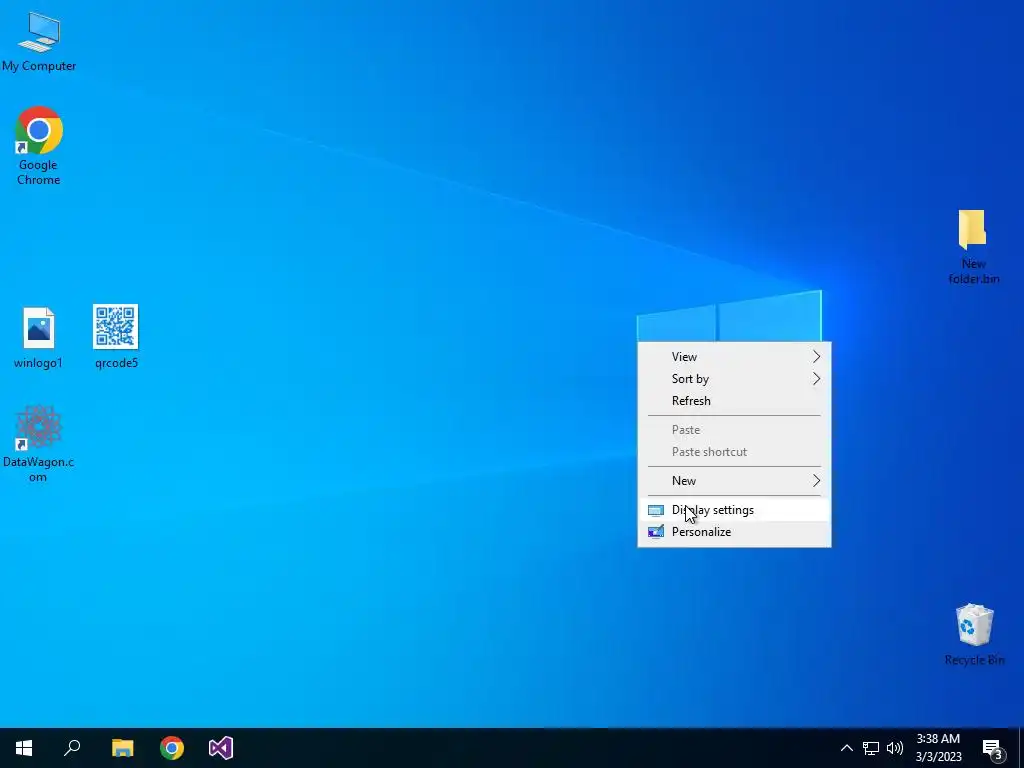The width and height of the screenshot is (1024, 768).
Task: Click the Show desktop strip after notifications
Action: [x=1021, y=748]
